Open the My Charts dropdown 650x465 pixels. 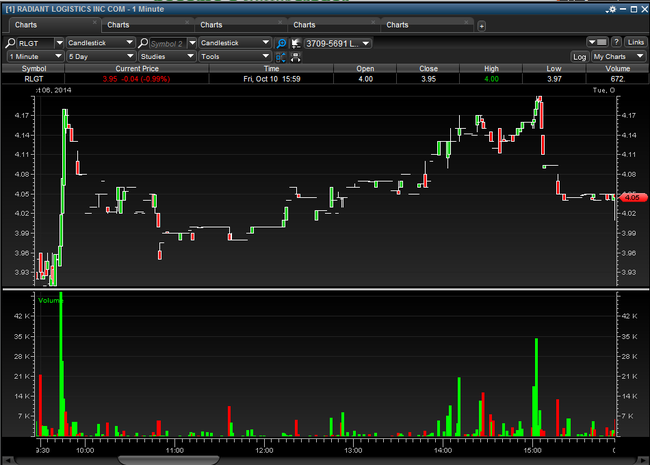(x=618, y=57)
